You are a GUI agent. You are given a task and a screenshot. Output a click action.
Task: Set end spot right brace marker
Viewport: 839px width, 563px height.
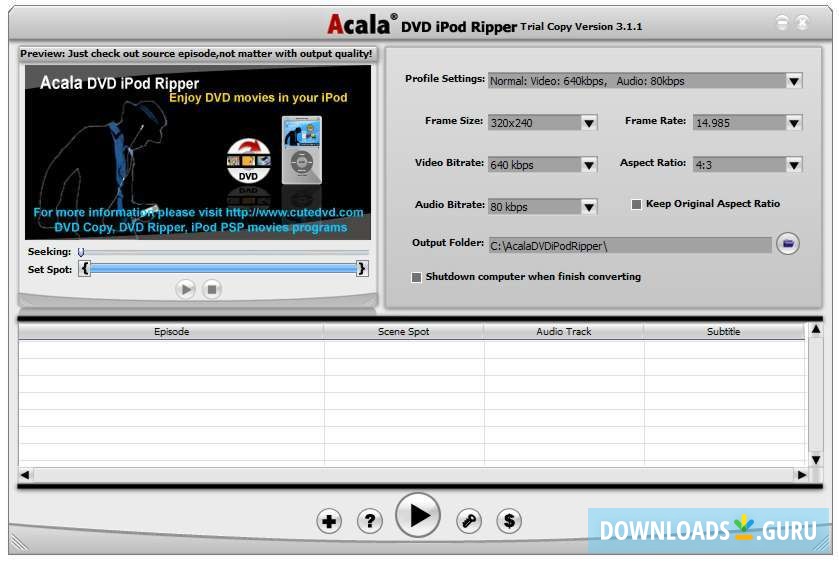362,268
